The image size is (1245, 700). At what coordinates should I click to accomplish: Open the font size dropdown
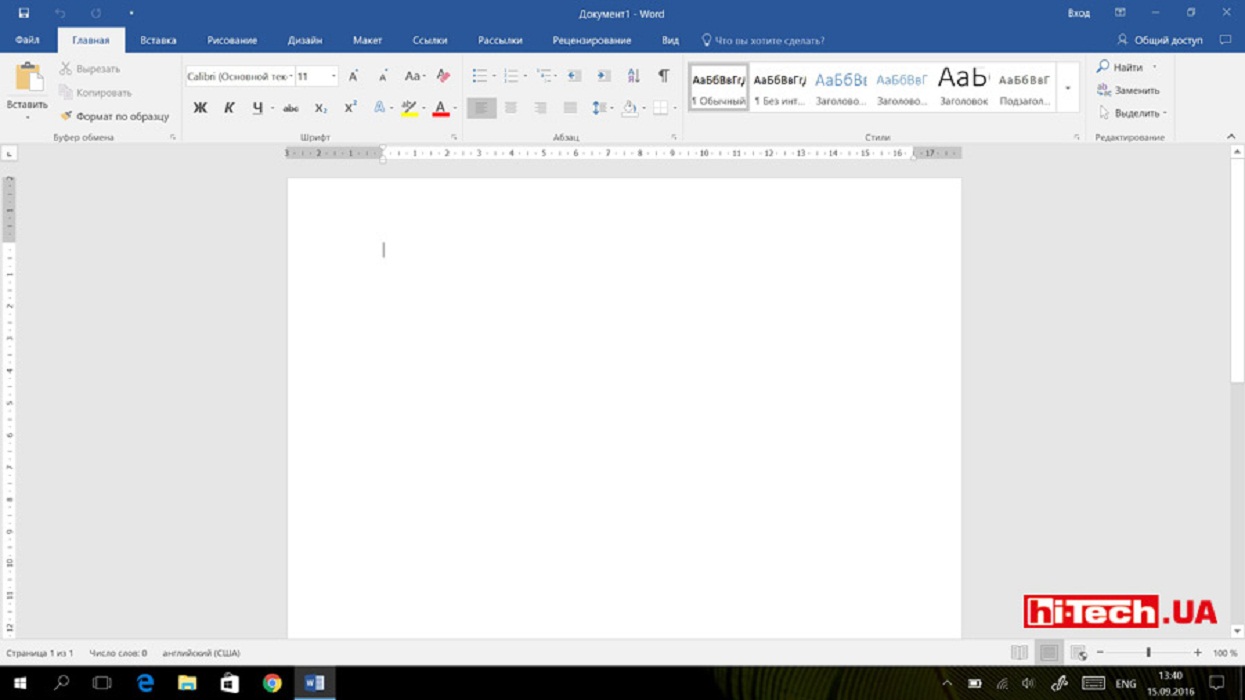[333, 76]
